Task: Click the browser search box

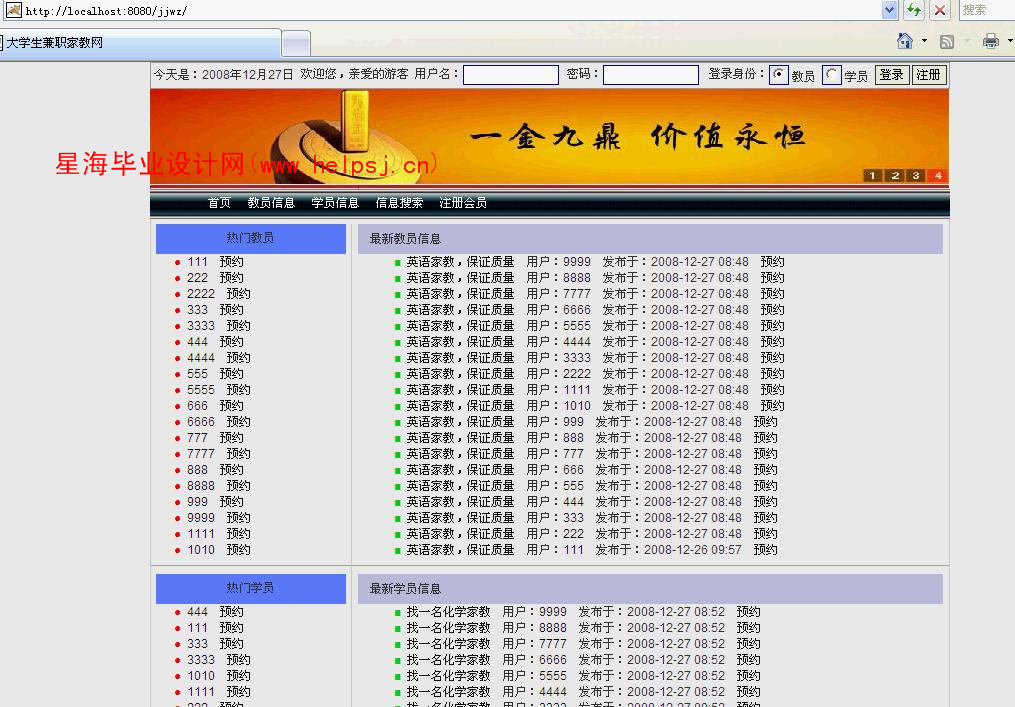Action: pos(986,10)
